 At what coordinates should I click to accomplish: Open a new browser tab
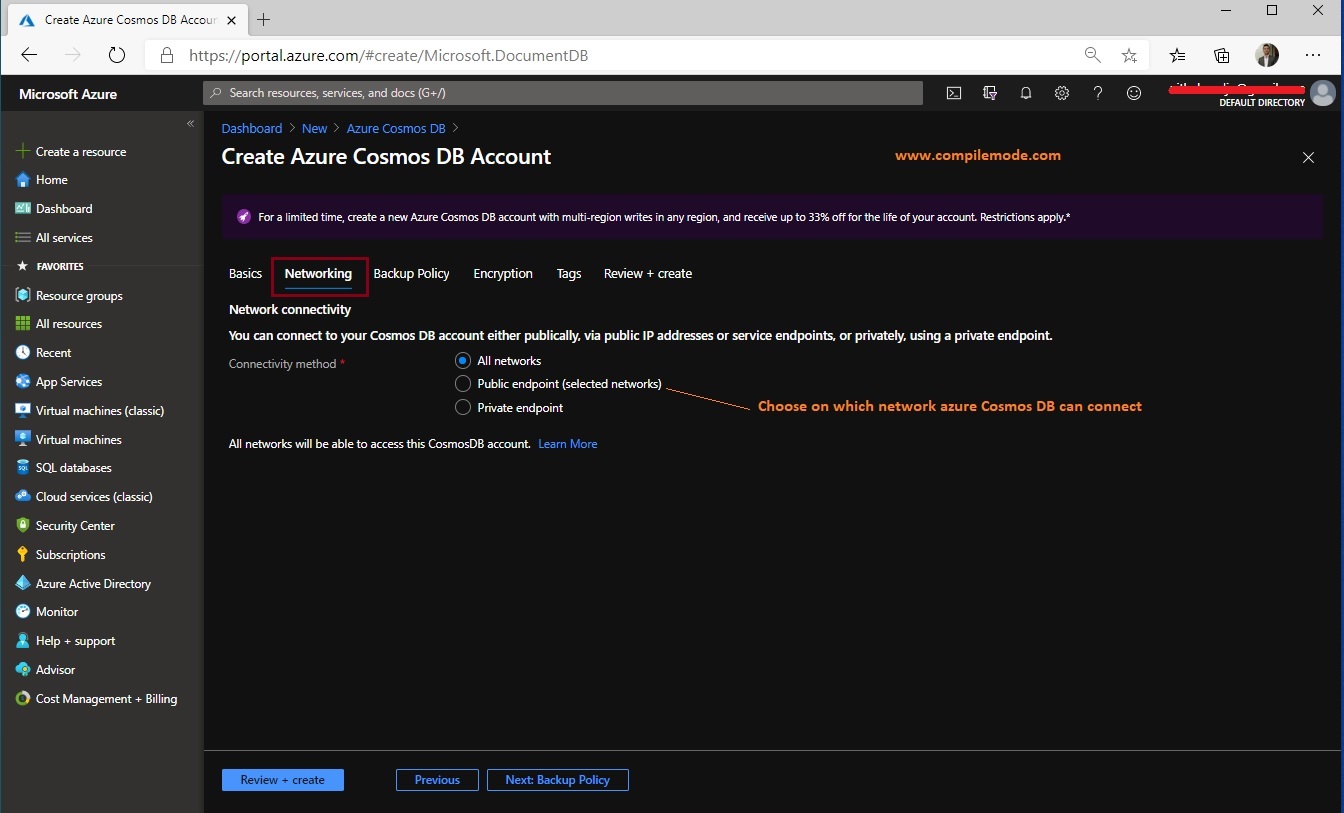pos(264,20)
